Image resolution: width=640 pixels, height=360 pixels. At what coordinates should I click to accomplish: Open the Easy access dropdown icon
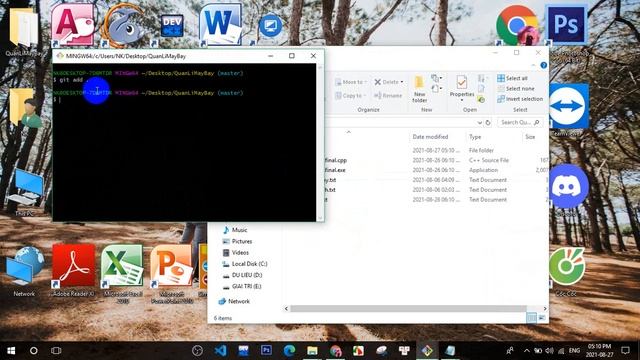coord(436,89)
